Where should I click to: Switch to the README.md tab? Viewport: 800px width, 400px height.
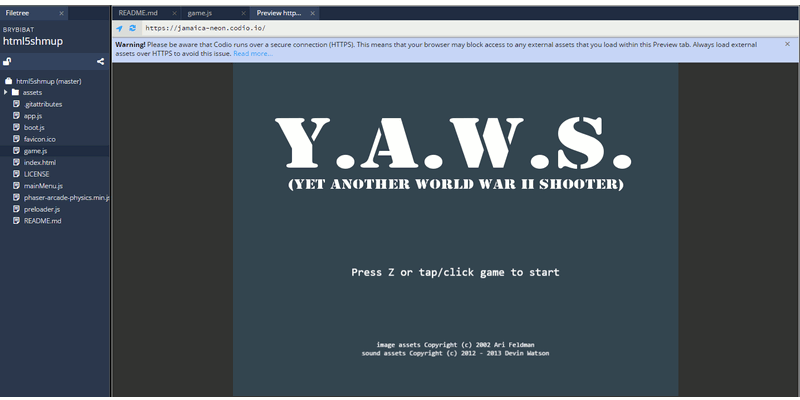click(x=138, y=13)
